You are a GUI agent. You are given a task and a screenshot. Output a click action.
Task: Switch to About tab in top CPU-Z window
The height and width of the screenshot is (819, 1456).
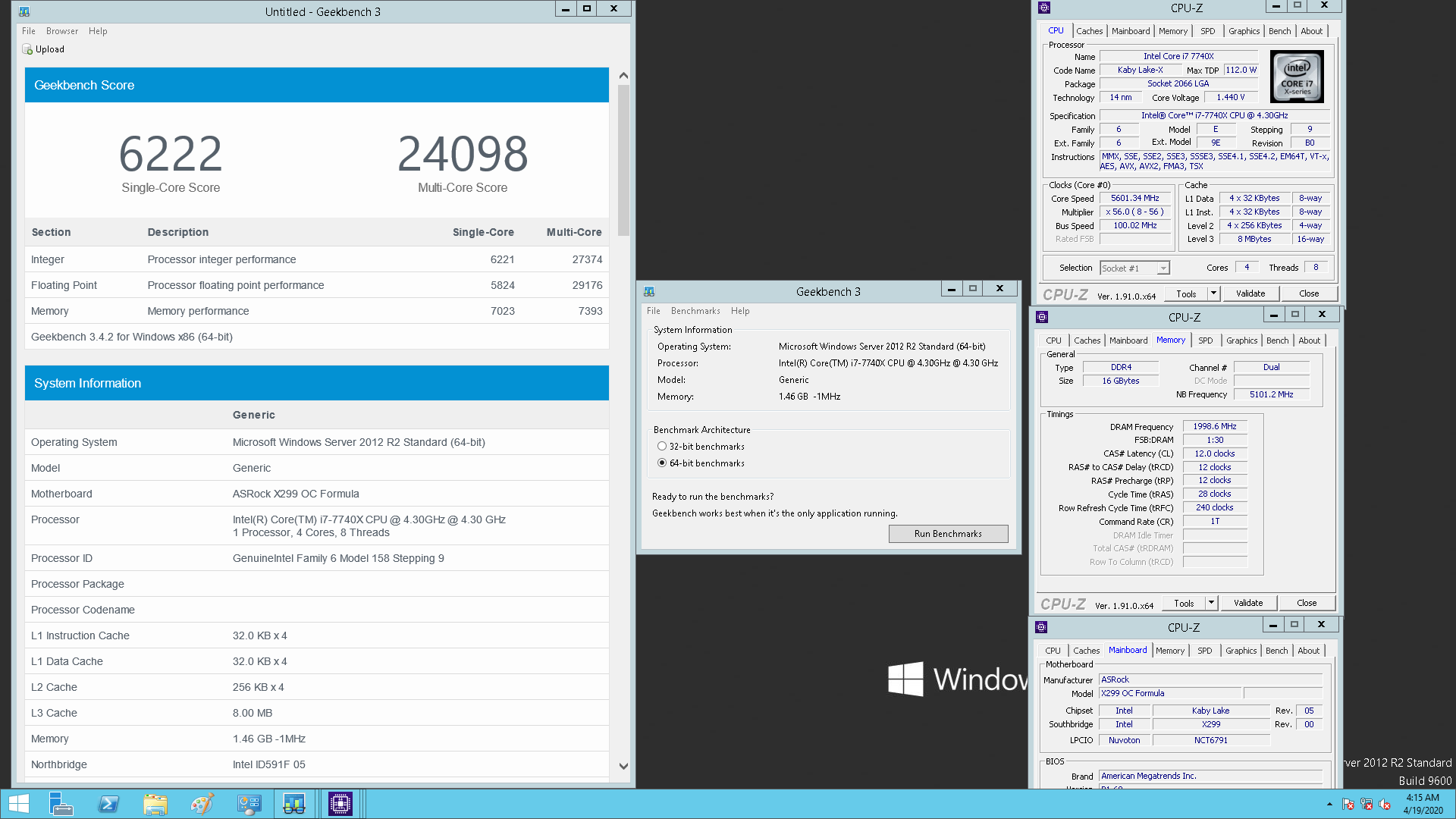[x=1311, y=31]
